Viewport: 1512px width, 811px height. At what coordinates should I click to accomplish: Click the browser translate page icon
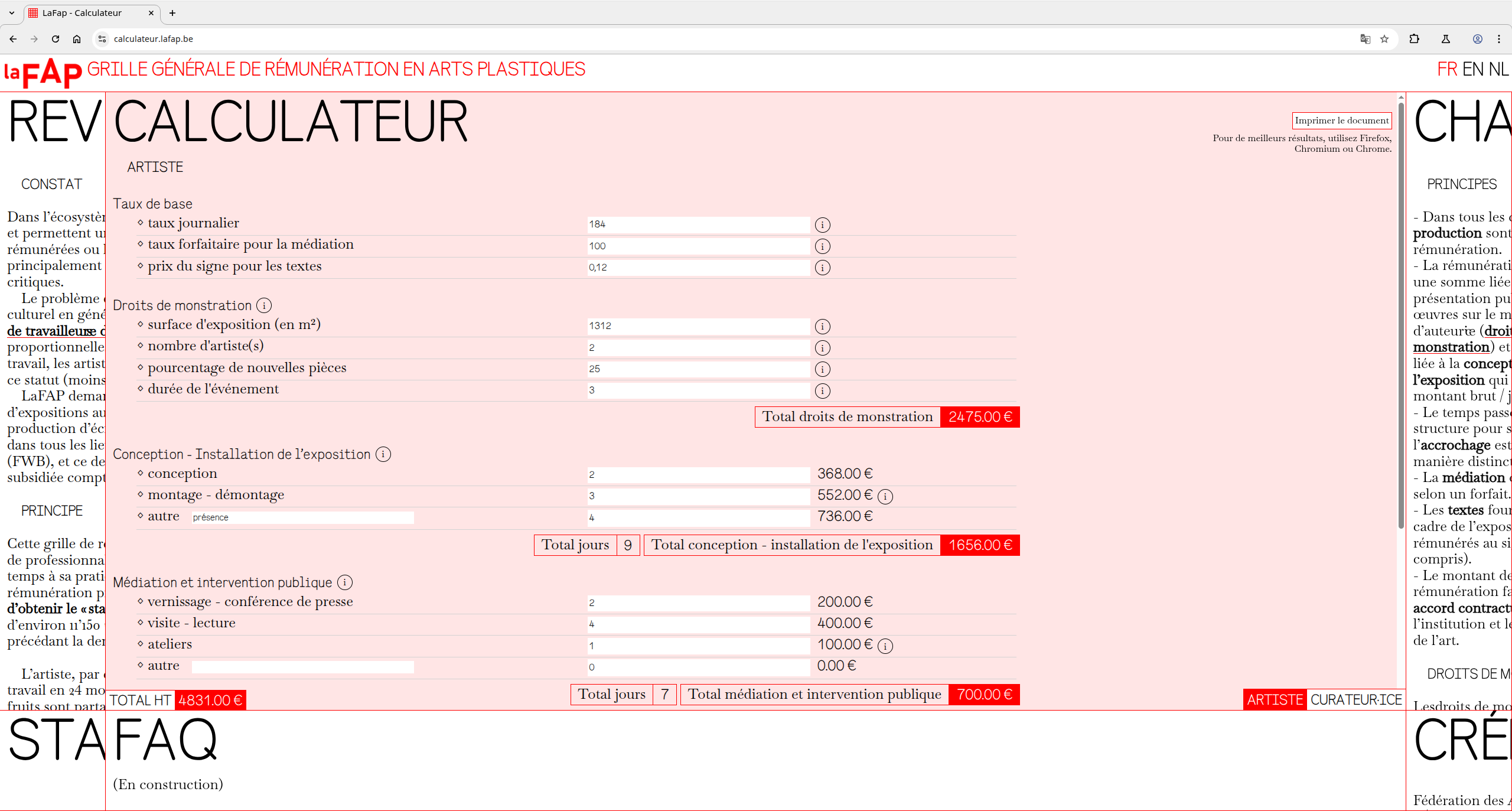click(x=1365, y=39)
